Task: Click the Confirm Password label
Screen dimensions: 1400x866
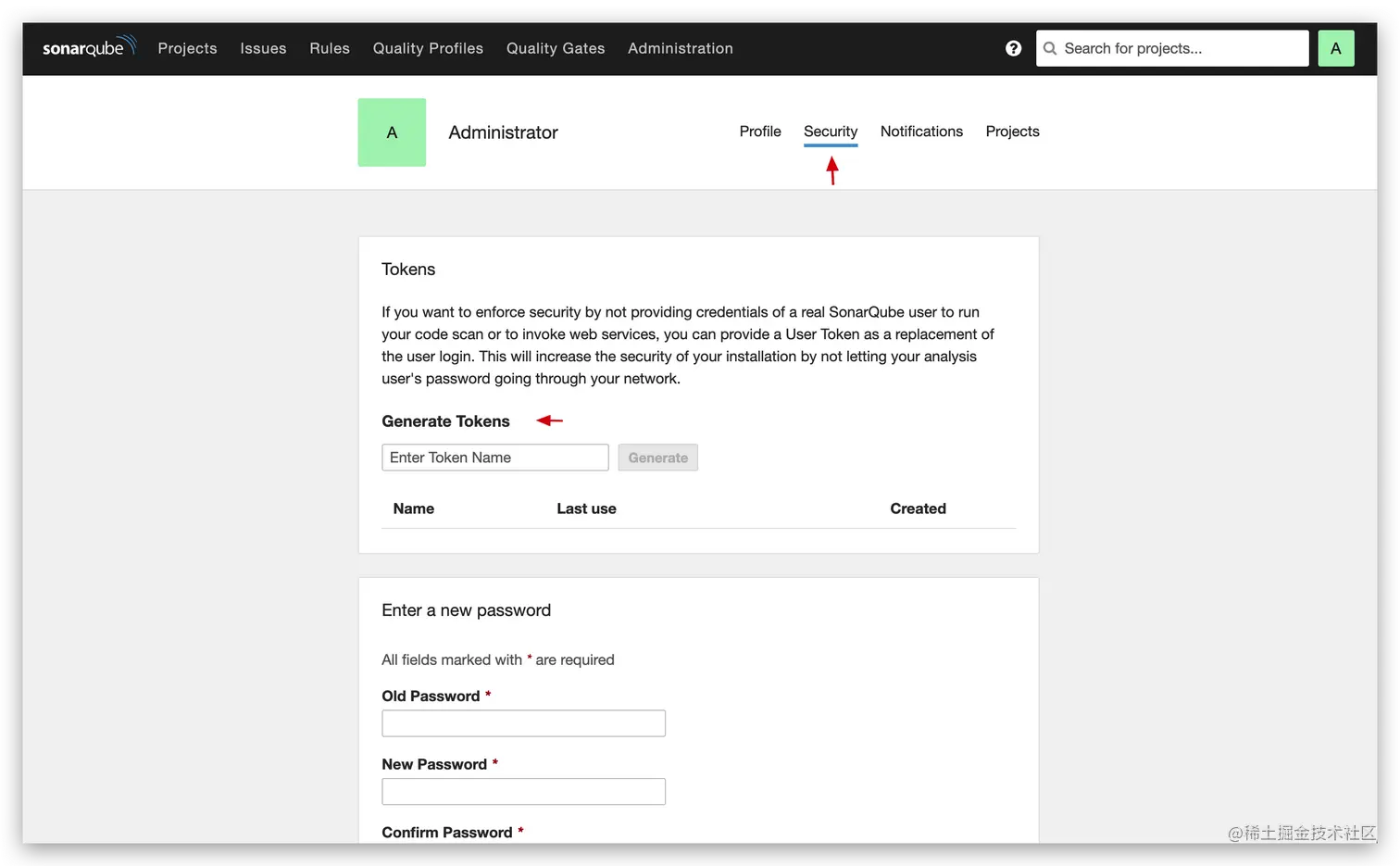Action: pyautogui.click(x=447, y=833)
